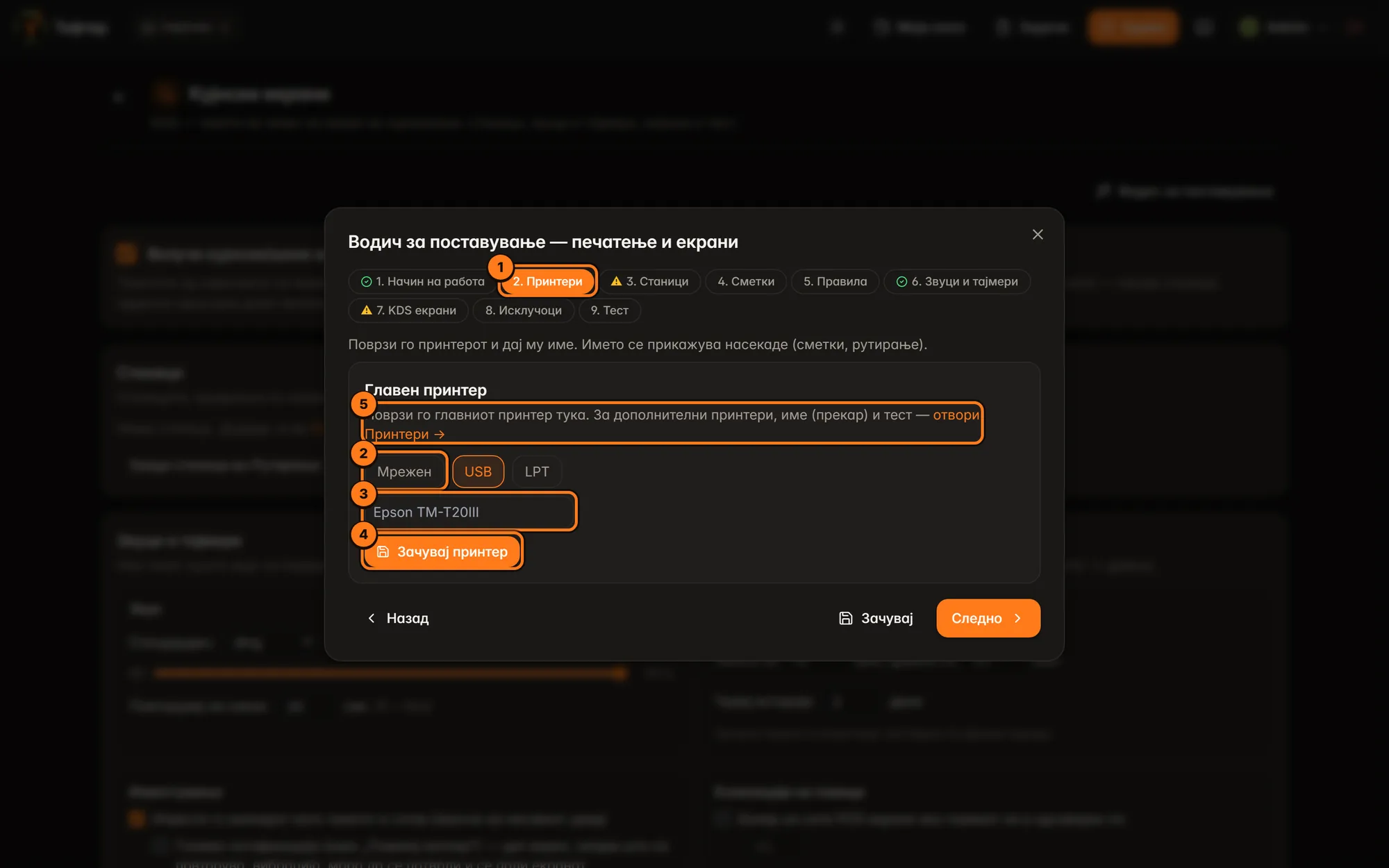
Task: Select the 2. Принтери step tab
Action: 547,281
